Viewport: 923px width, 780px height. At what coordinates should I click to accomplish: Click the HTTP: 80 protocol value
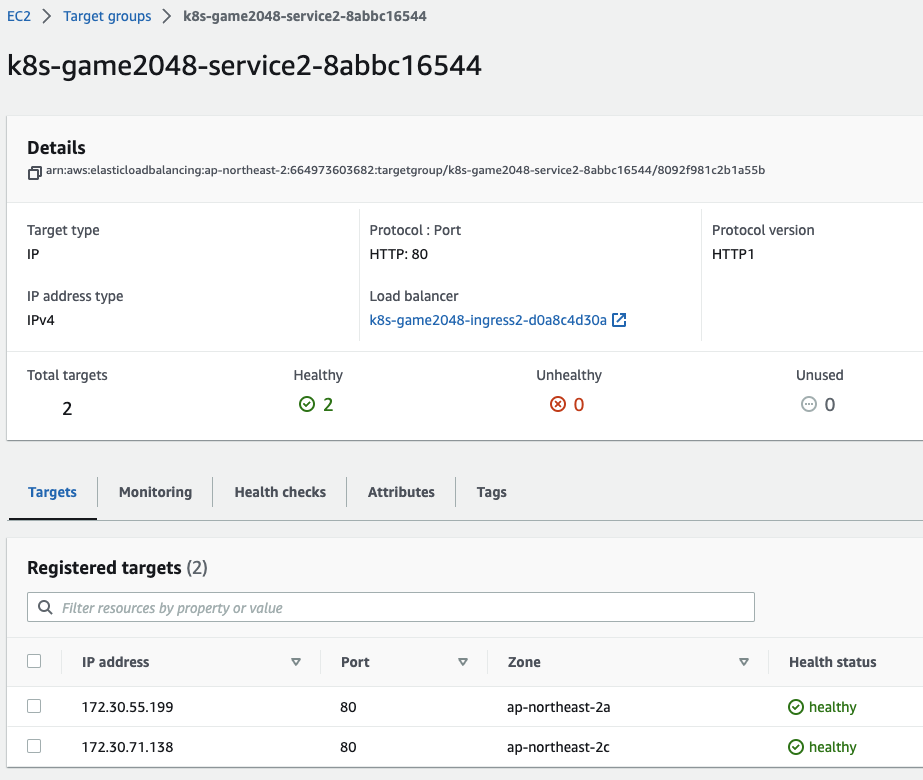click(x=399, y=254)
